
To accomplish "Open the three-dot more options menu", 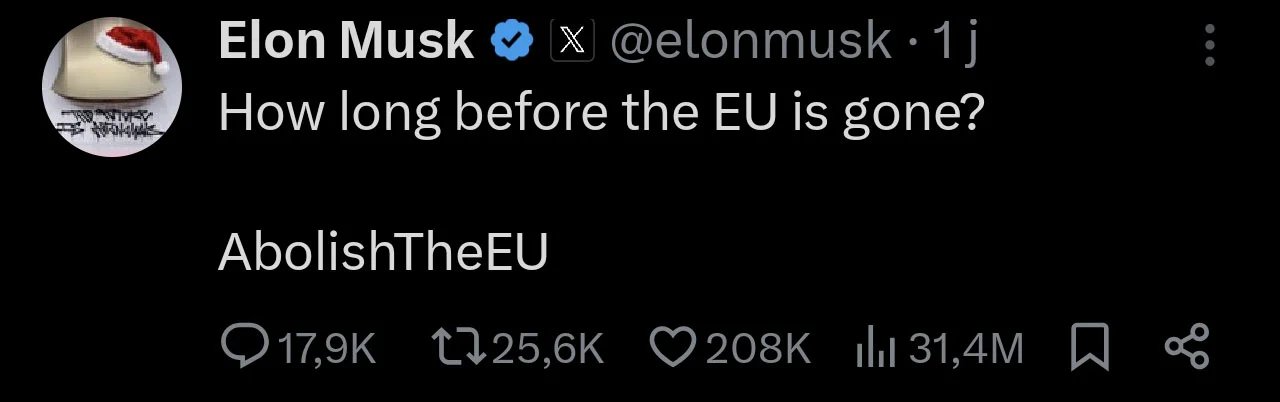I will click(x=1210, y=45).
